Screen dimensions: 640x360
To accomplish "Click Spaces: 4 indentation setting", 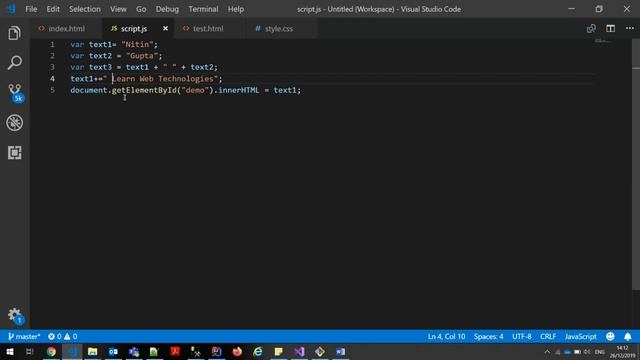I will coord(488,336).
